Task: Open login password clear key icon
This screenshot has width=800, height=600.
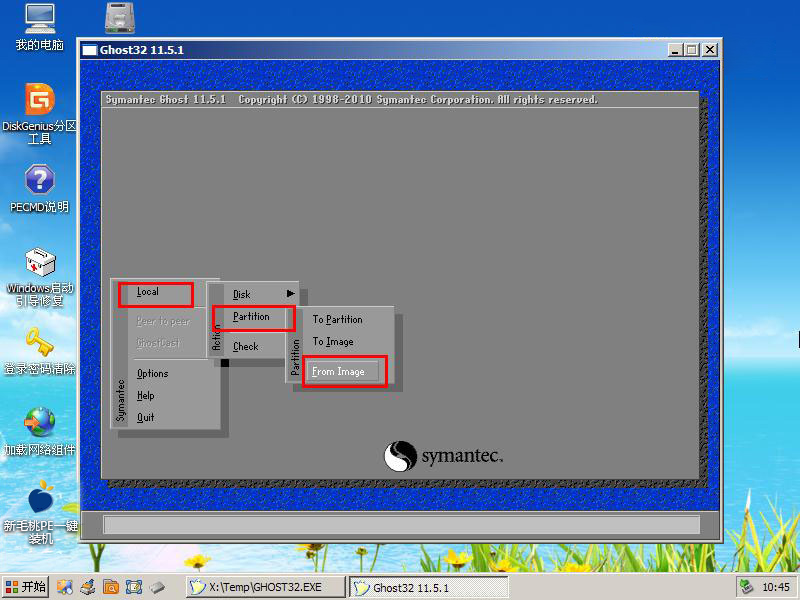Action: pos(39,351)
